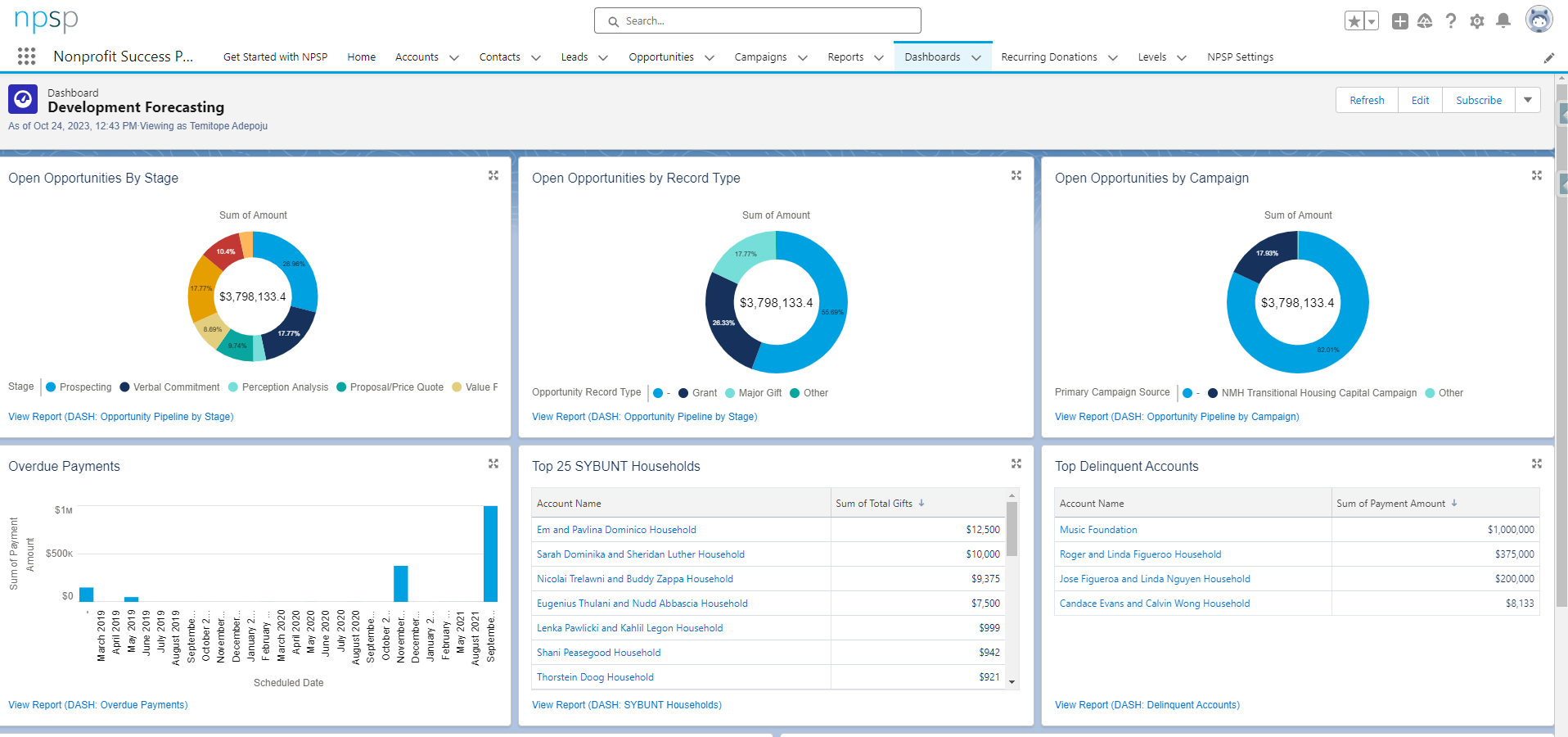
Task: Open the Help question mark icon
Action: point(1451,21)
